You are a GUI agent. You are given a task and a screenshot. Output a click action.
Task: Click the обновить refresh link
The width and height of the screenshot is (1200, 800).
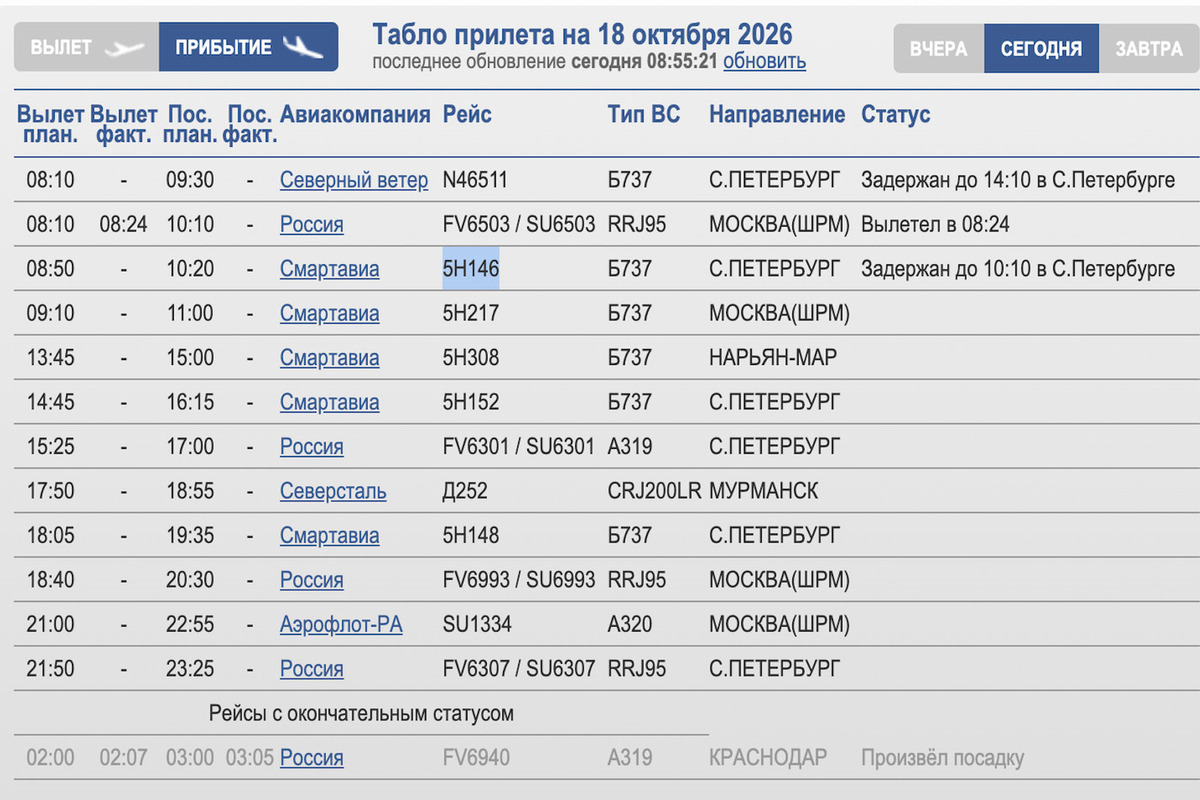pos(764,62)
